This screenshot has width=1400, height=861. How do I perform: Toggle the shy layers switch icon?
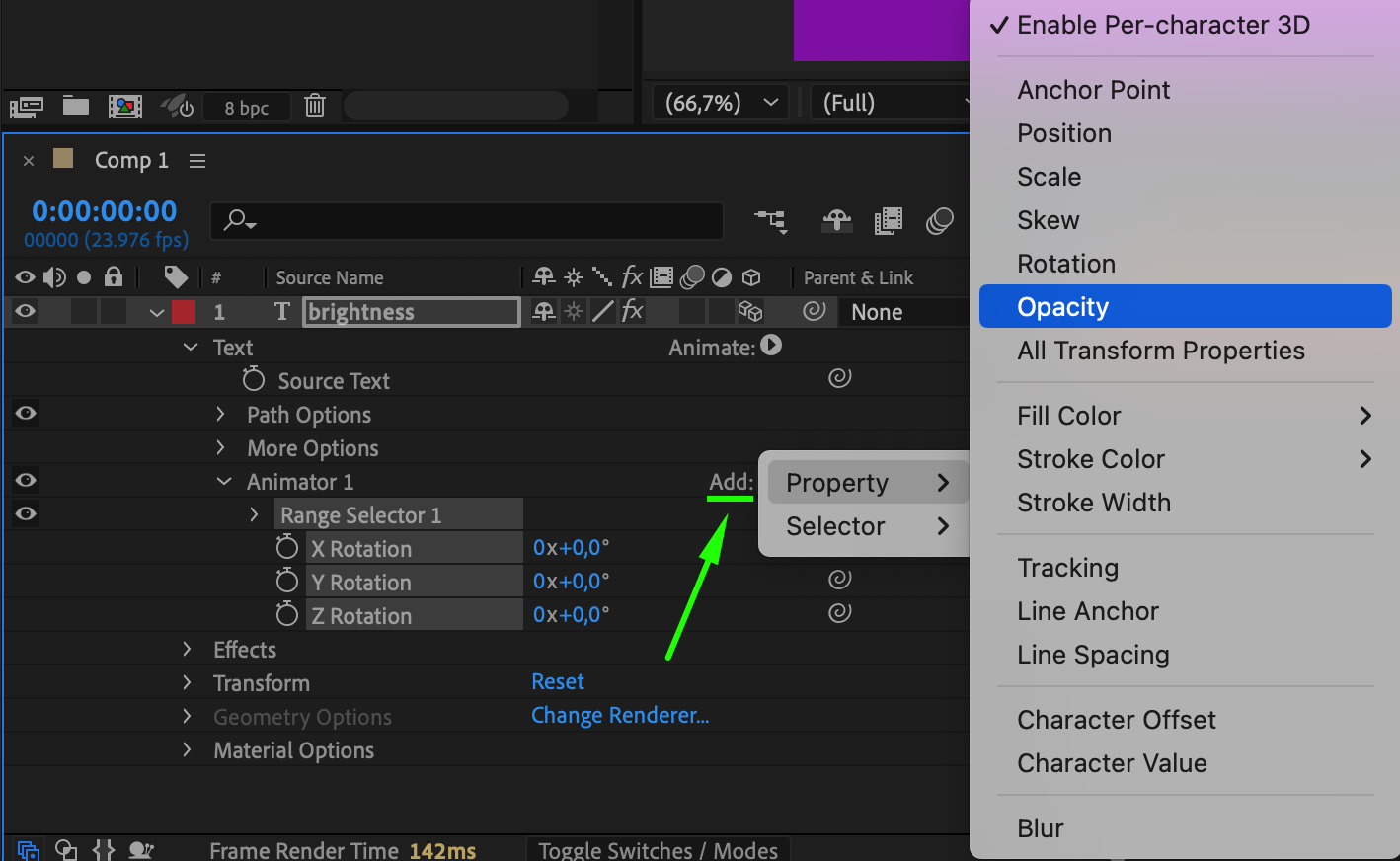tap(837, 220)
